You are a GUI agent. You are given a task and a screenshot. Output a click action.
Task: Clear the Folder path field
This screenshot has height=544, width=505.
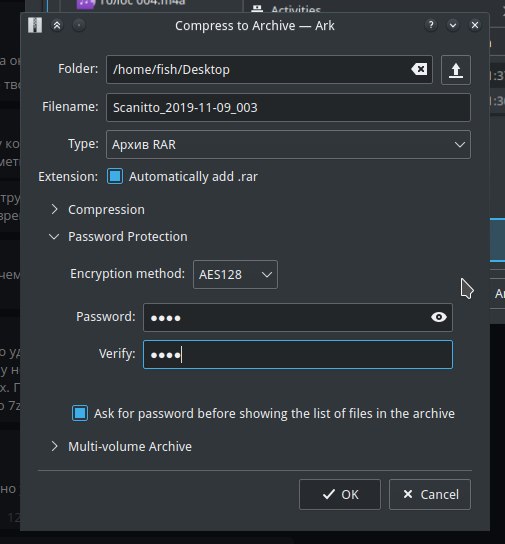click(419, 69)
